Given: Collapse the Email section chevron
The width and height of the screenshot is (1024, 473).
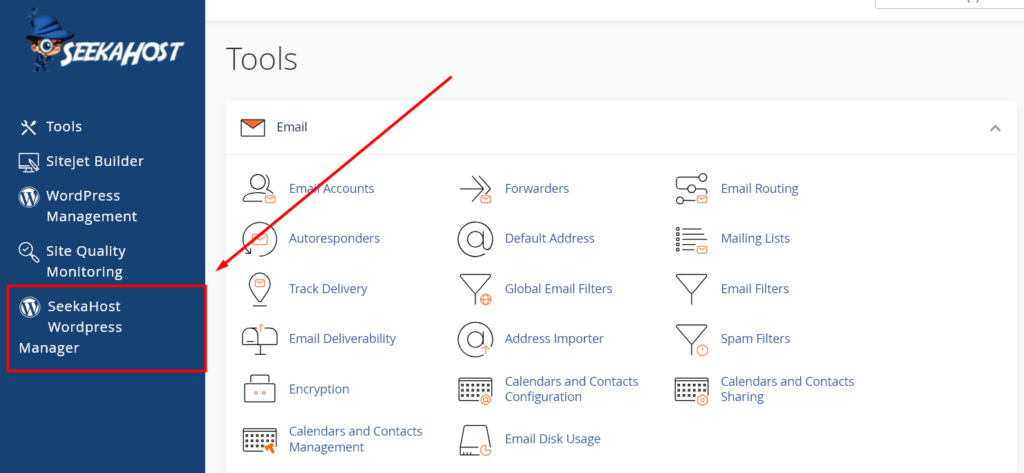Looking at the screenshot, I should (995, 128).
